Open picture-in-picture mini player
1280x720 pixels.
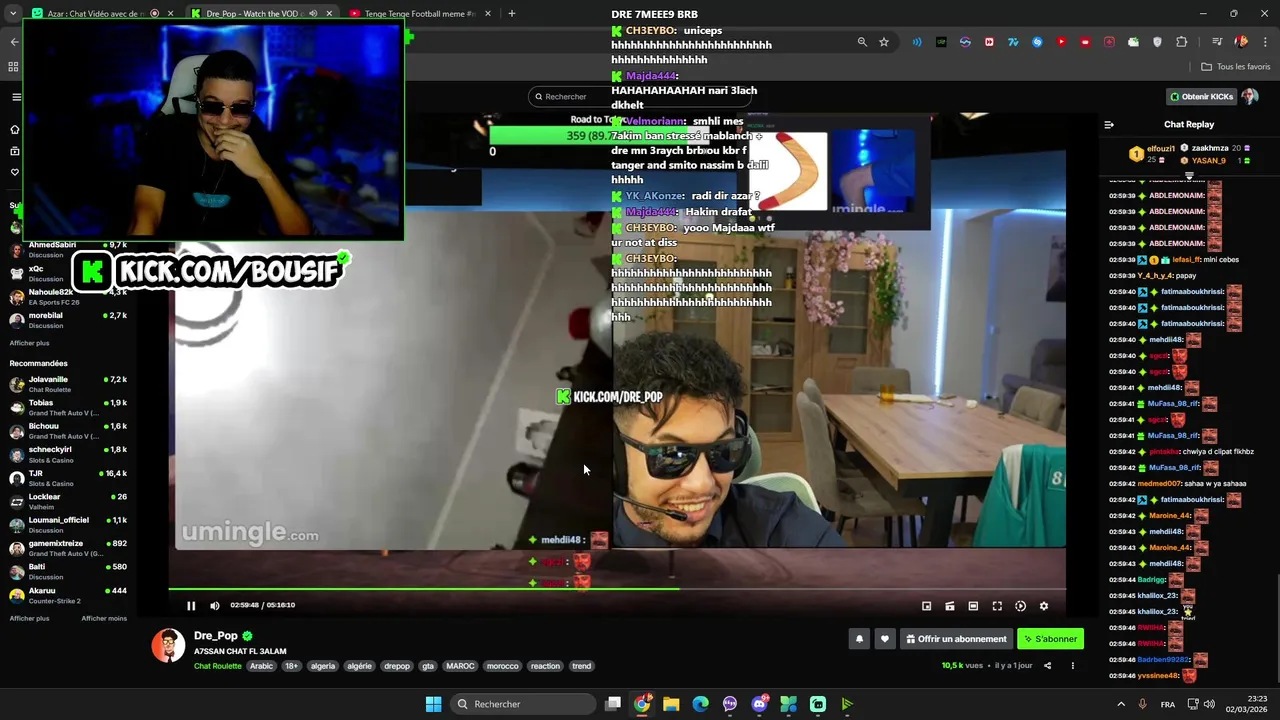pyautogui.click(x=927, y=606)
